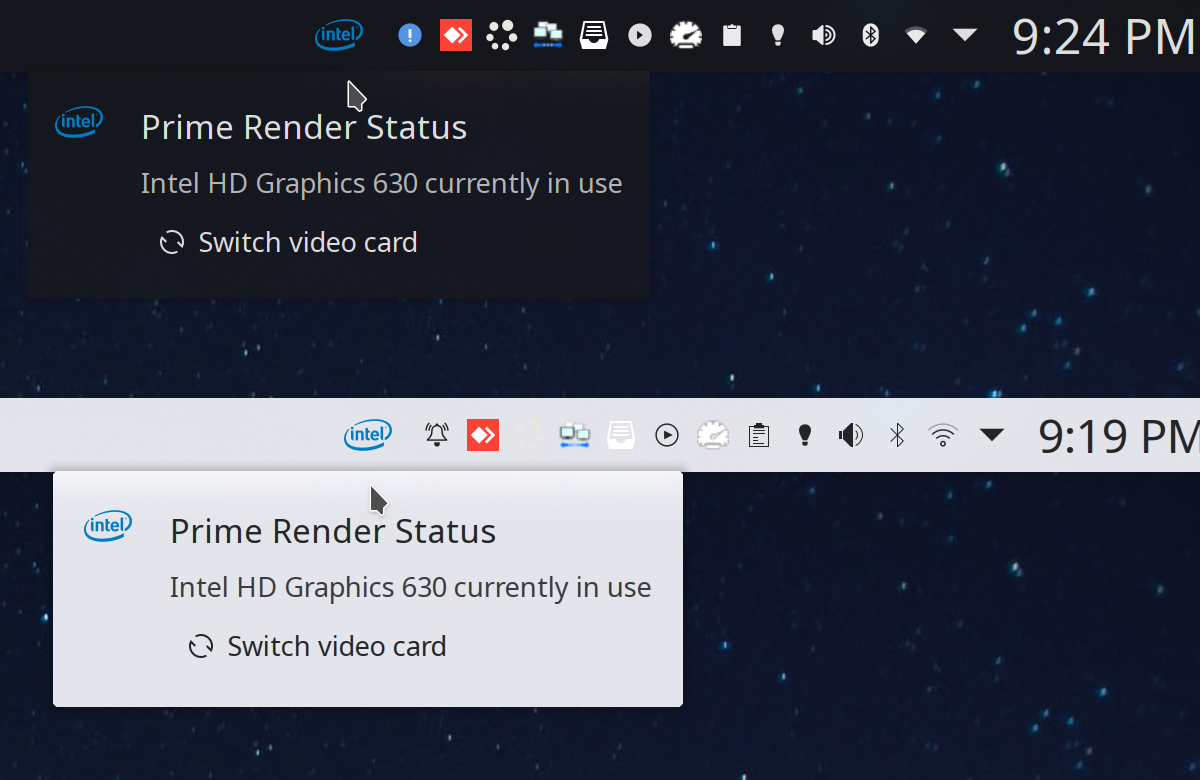Screen dimensions: 1200x780
Task: Click Intel logo inside dark popup
Action: tap(79, 122)
